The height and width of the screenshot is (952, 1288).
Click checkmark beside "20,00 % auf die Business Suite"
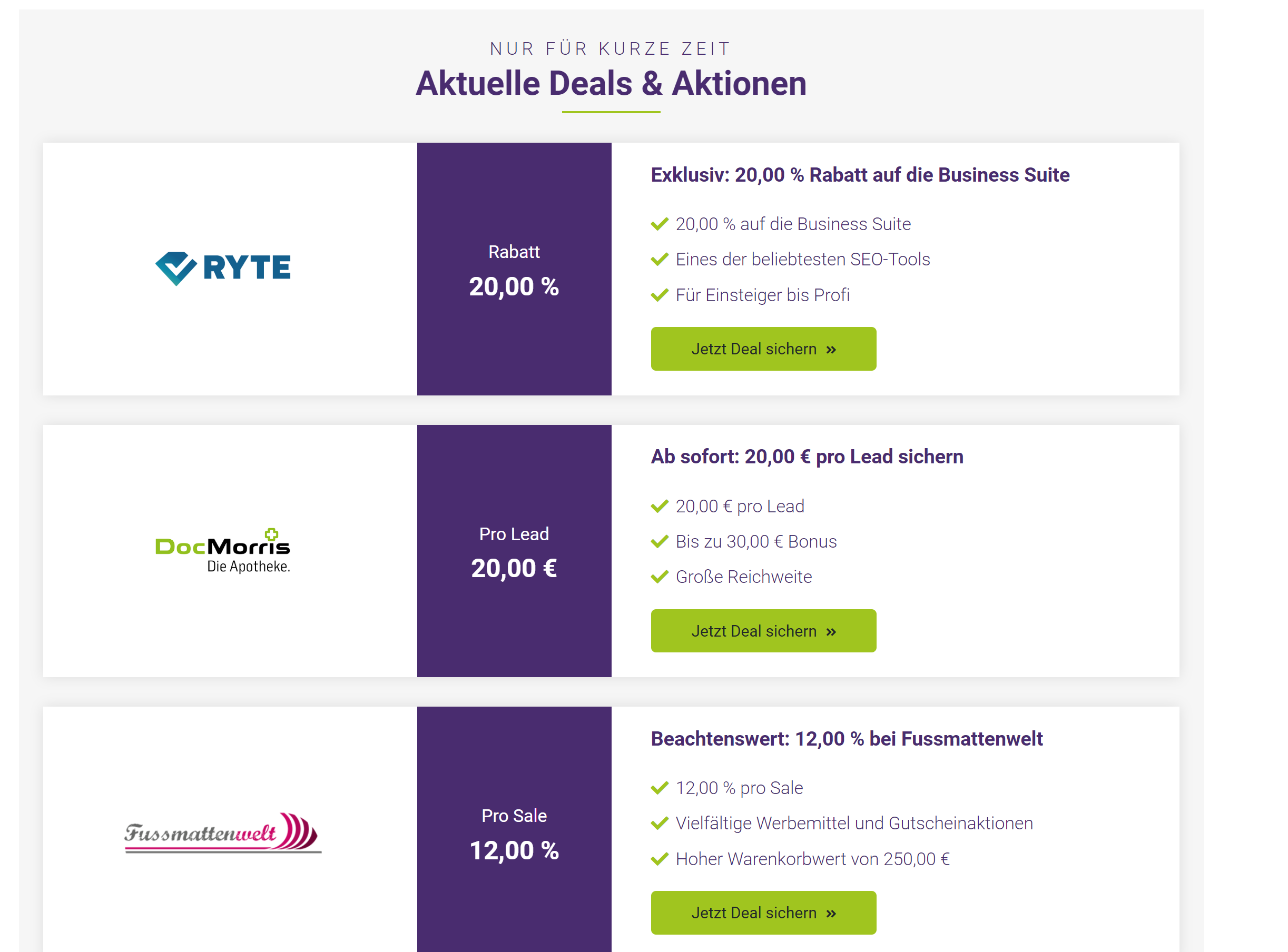(660, 224)
